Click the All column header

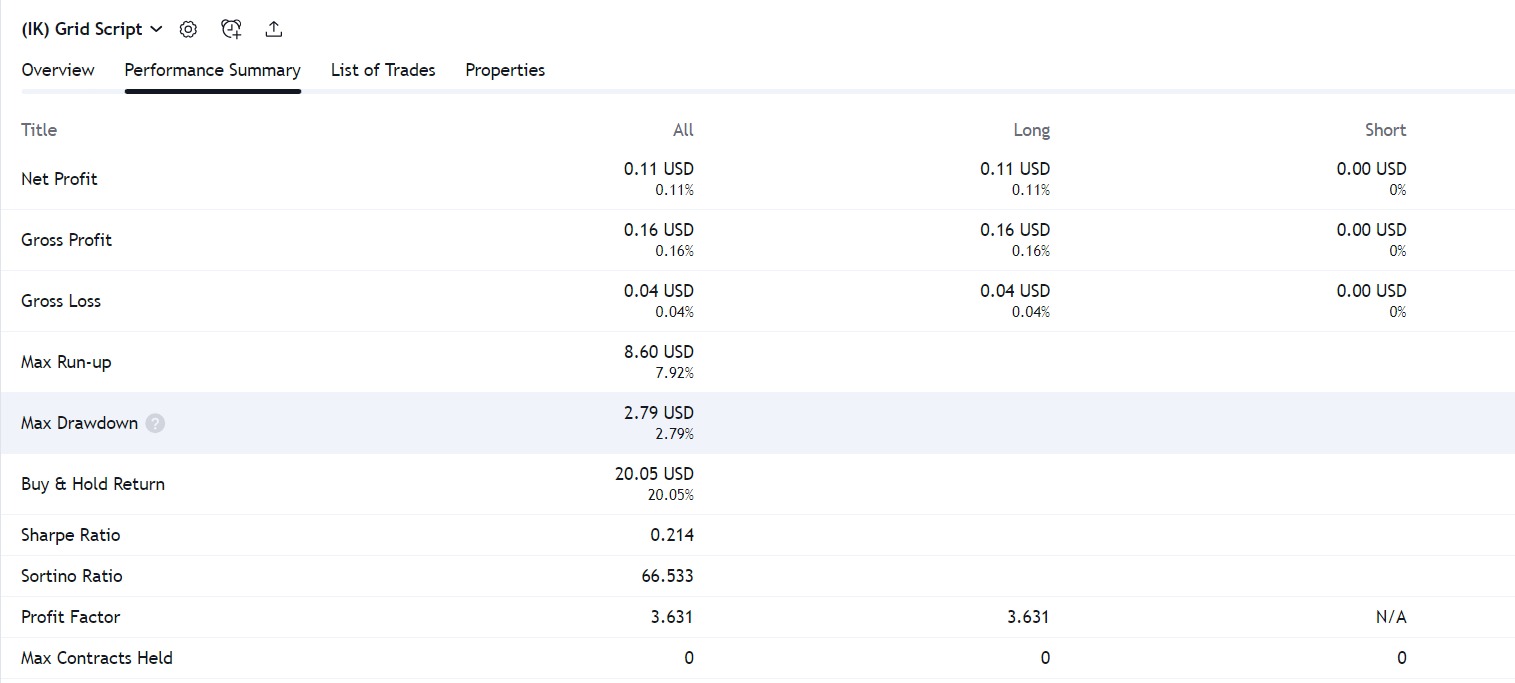[x=683, y=130]
